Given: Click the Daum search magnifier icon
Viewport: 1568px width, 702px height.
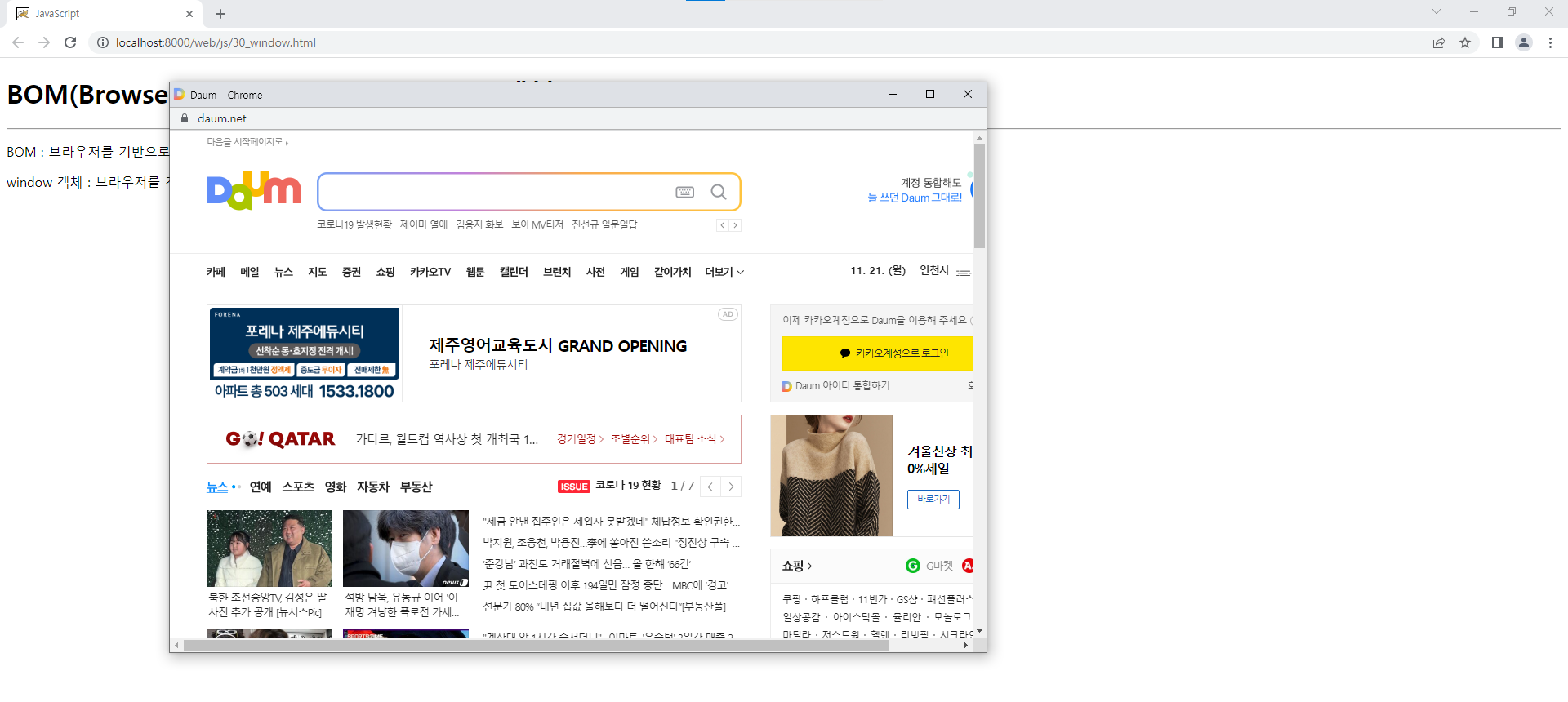Looking at the screenshot, I should pos(719,192).
